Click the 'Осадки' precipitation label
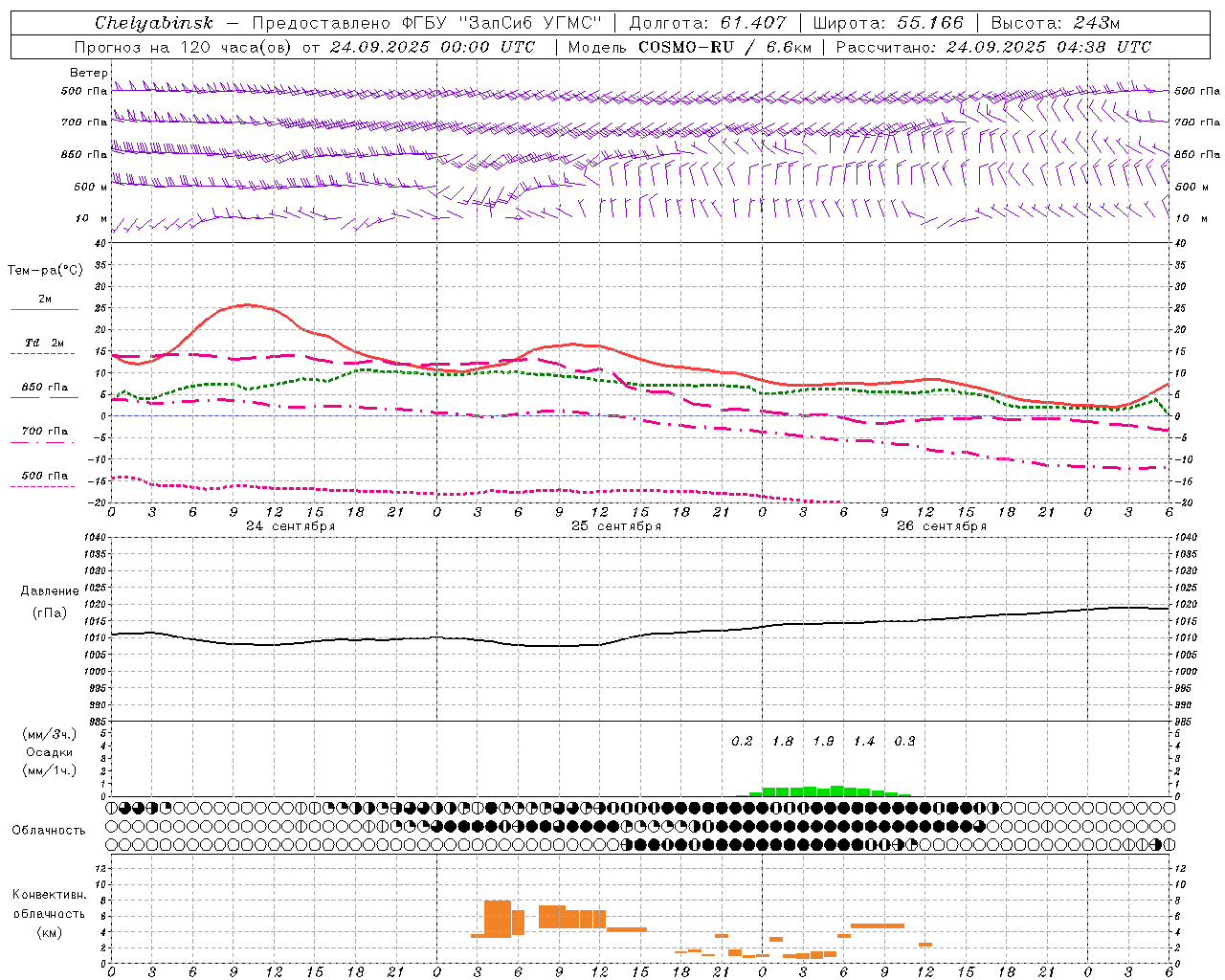Image resolution: width=1225 pixels, height=980 pixels. point(50,752)
